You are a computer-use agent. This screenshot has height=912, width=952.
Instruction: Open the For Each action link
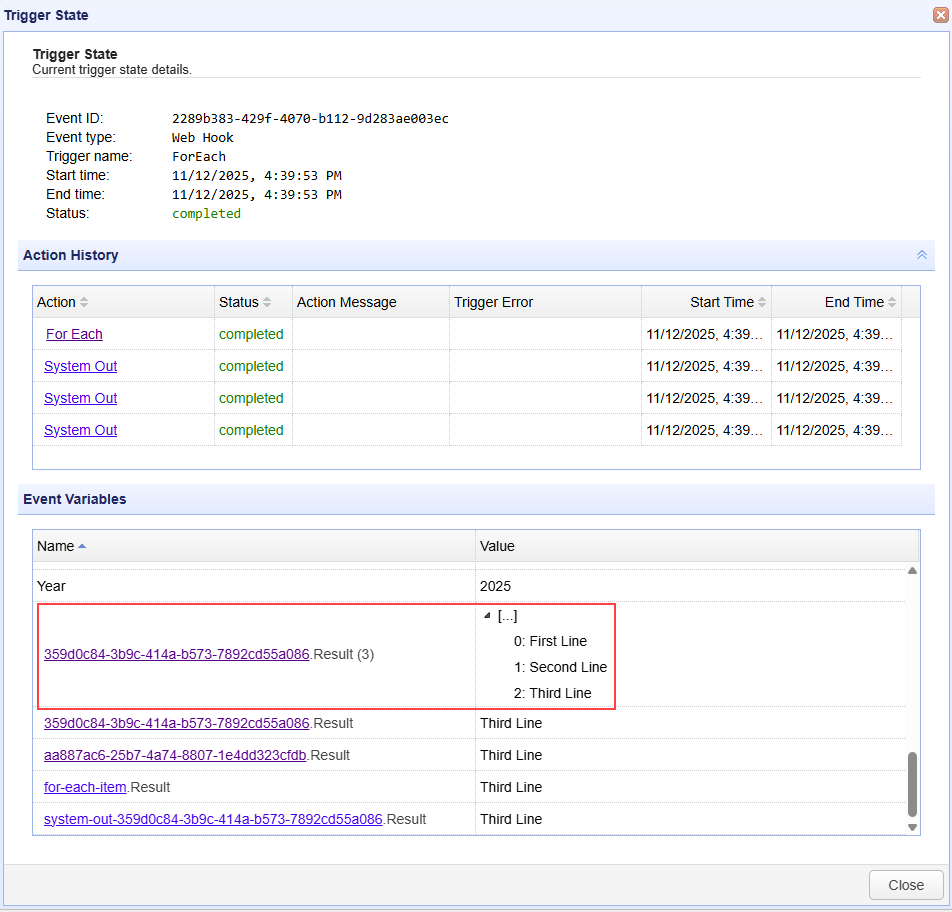coord(74,334)
